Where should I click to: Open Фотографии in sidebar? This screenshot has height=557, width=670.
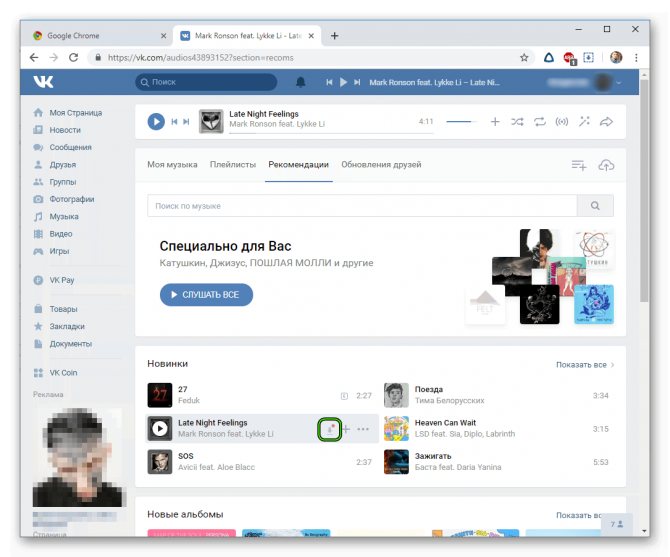tap(64, 199)
